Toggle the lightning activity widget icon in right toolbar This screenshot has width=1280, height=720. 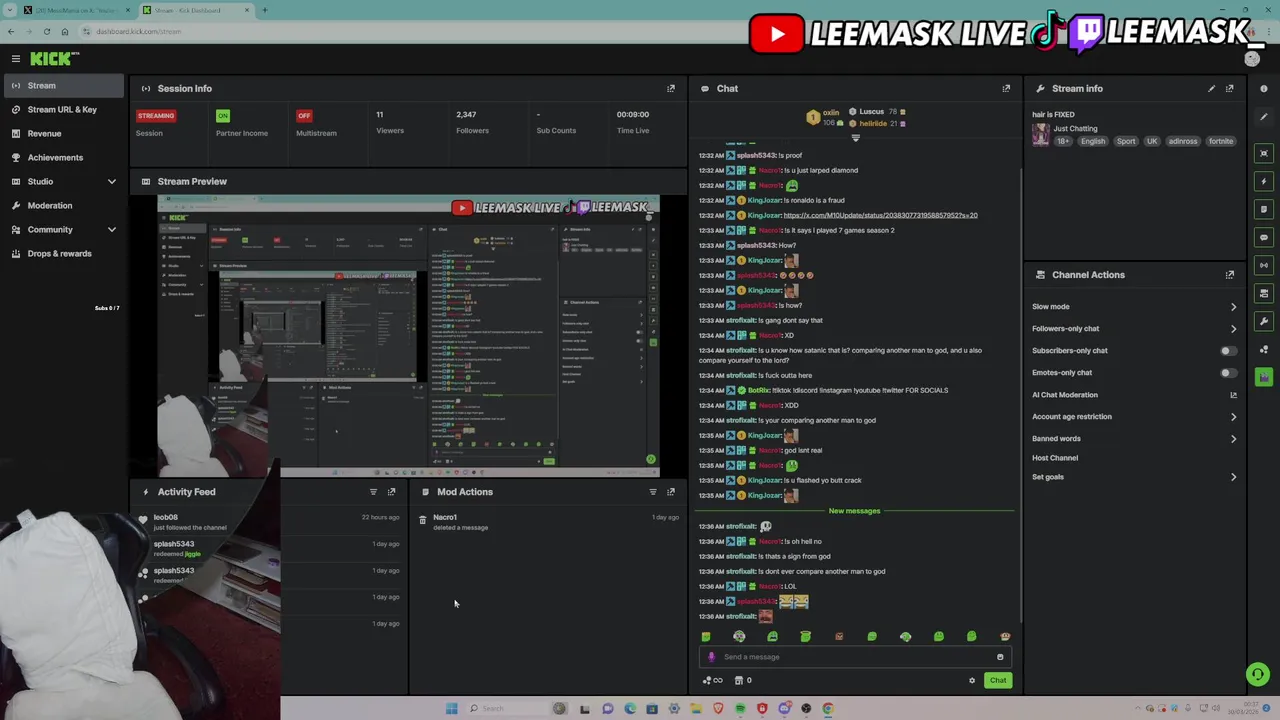[1264, 181]
